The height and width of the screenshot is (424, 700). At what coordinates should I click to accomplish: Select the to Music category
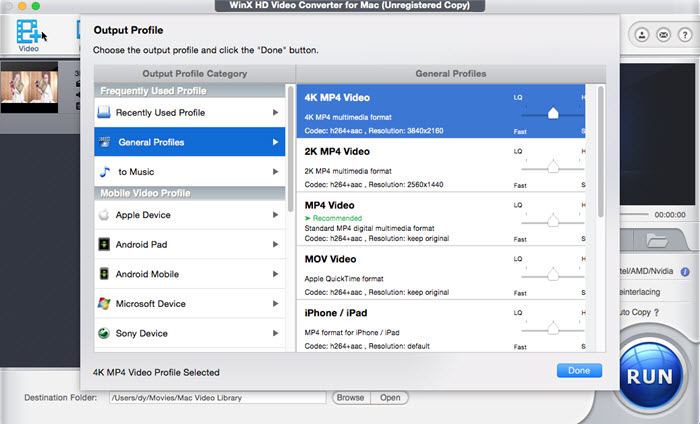pos(190,171)
